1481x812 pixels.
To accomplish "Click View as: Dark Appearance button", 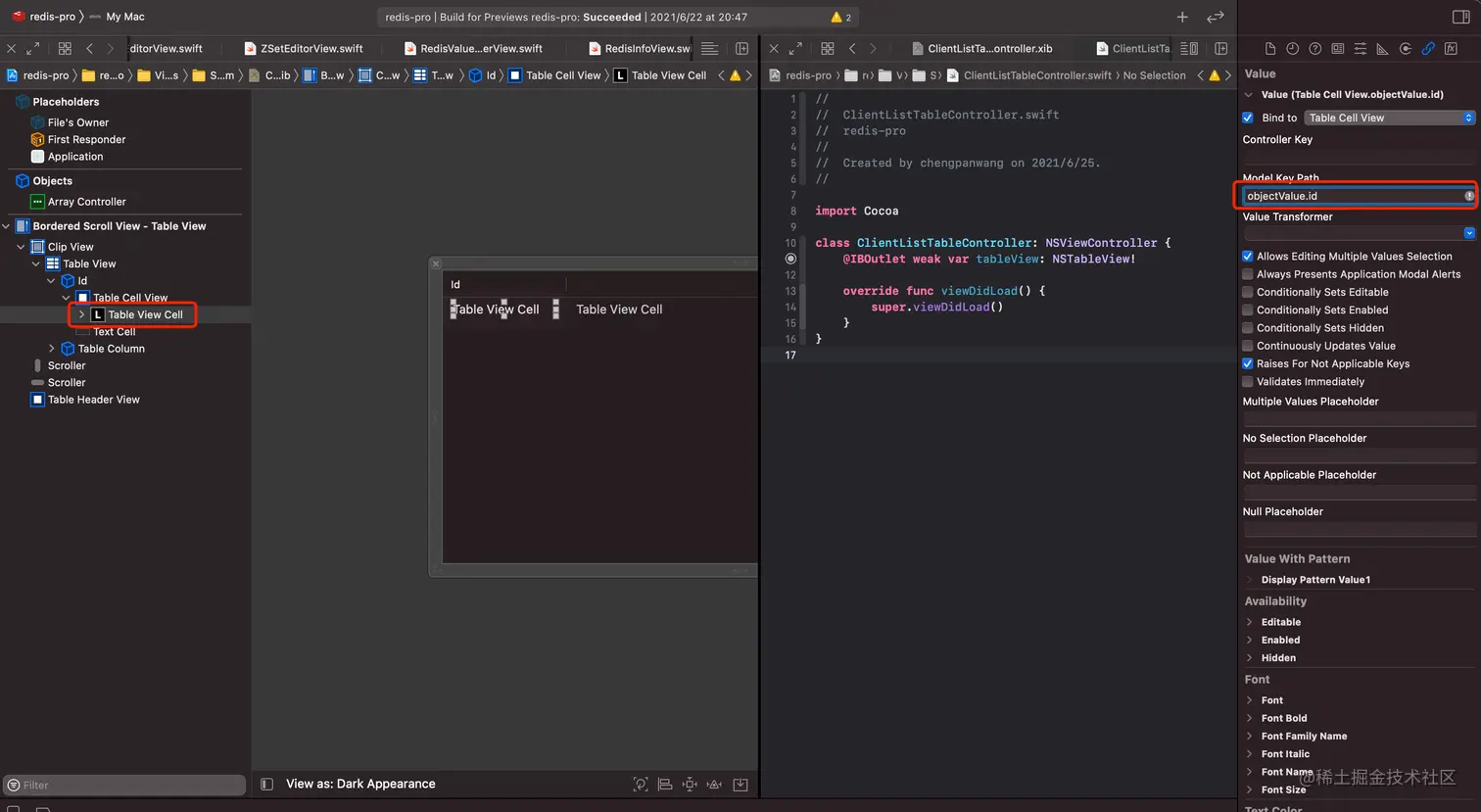I will tap(359, 785).
